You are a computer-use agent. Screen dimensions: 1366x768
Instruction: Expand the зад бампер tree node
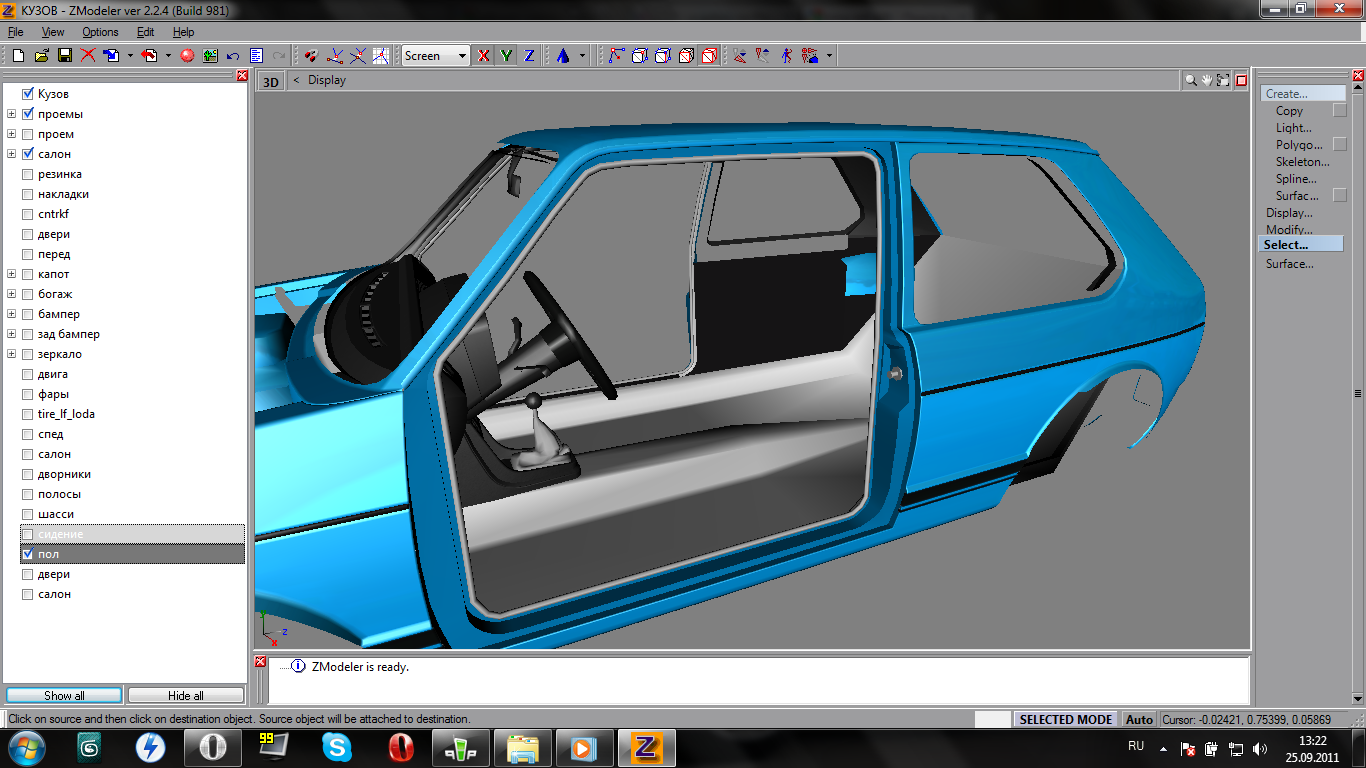point(12,334)
